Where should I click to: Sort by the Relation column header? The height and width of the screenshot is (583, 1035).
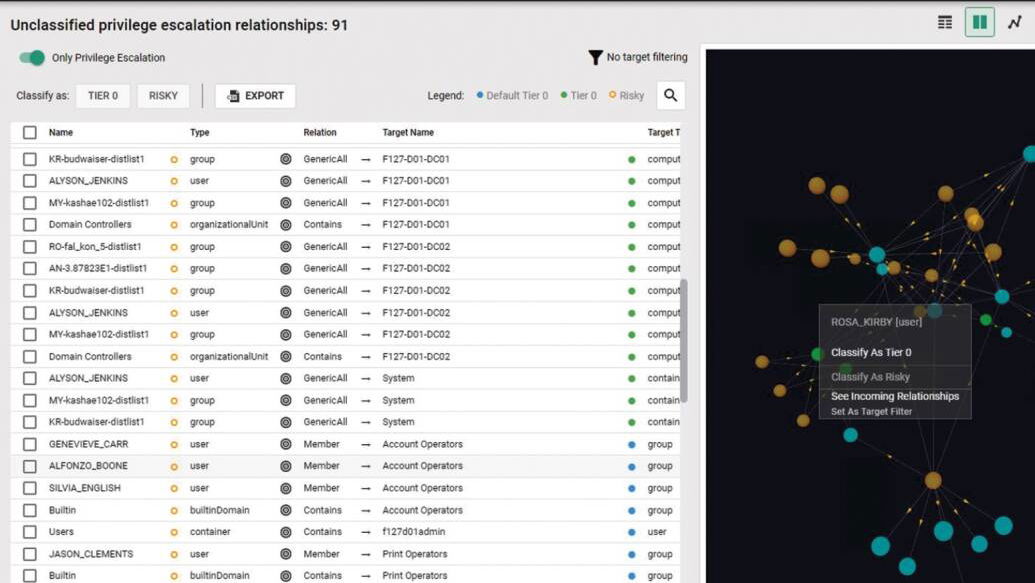pyautogui.click(x=320, y=132)
